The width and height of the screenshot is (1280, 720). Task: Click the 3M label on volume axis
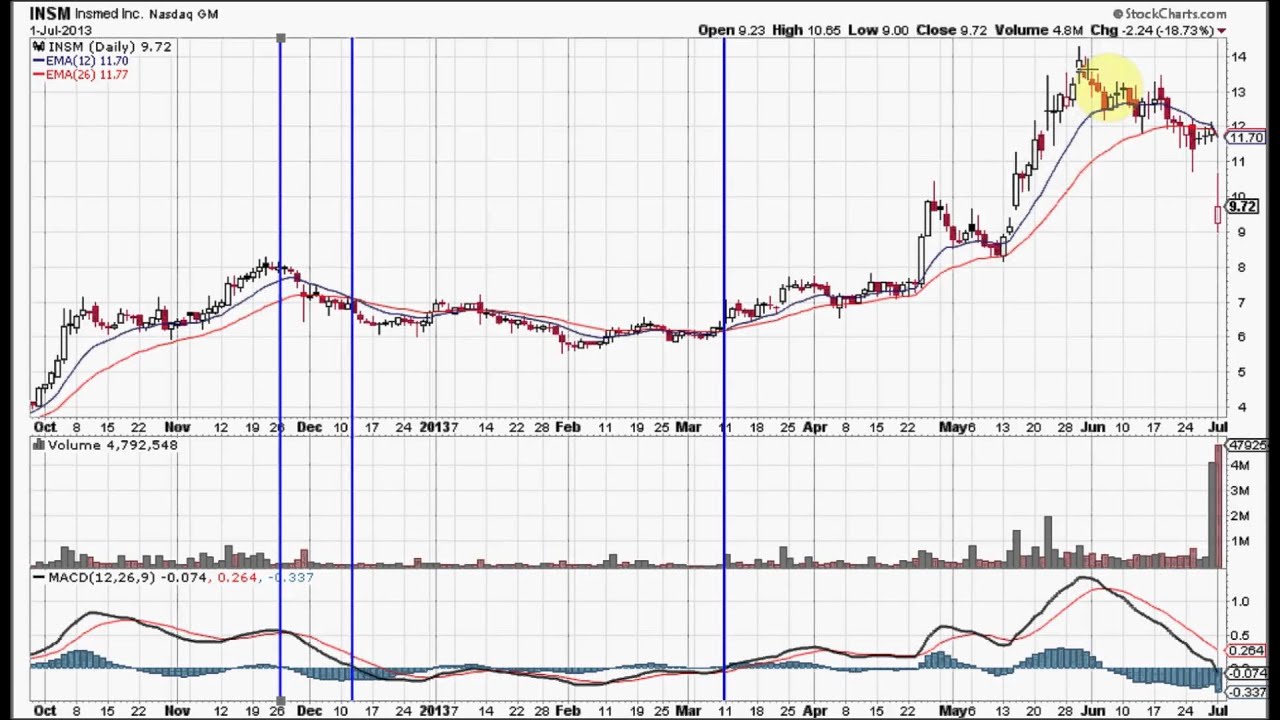point(1240,490)
